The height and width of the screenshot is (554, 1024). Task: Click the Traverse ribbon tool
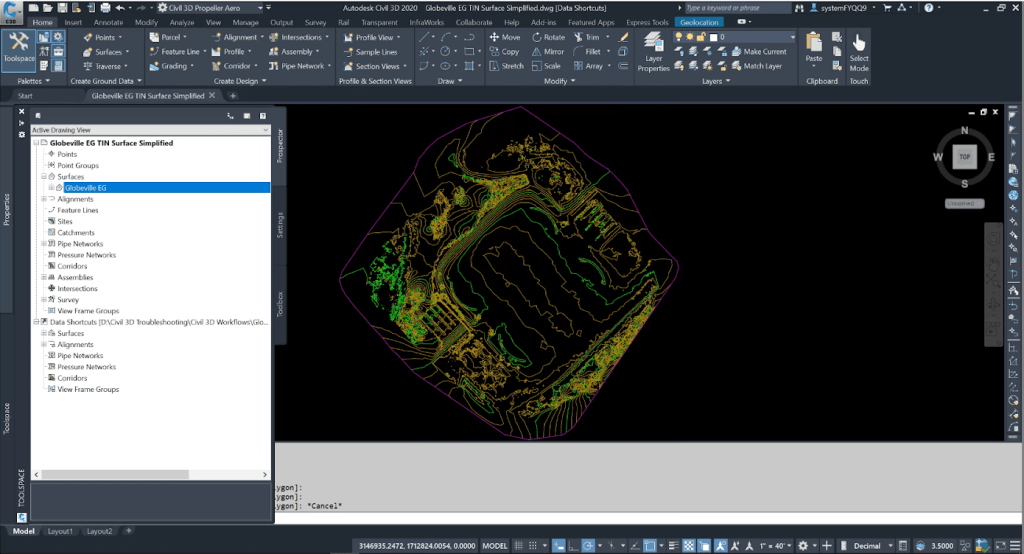coord(105,66)
